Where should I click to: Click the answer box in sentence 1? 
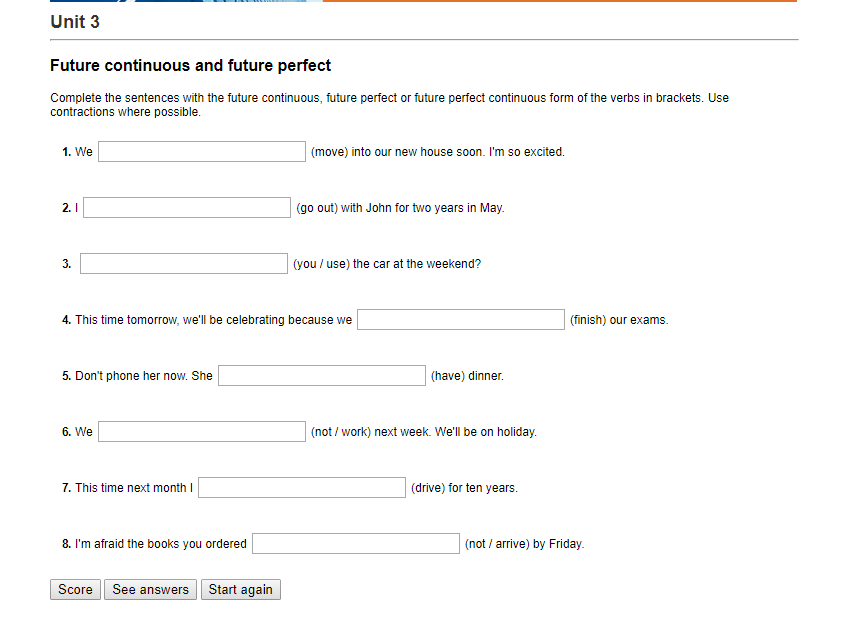point(201,151)
